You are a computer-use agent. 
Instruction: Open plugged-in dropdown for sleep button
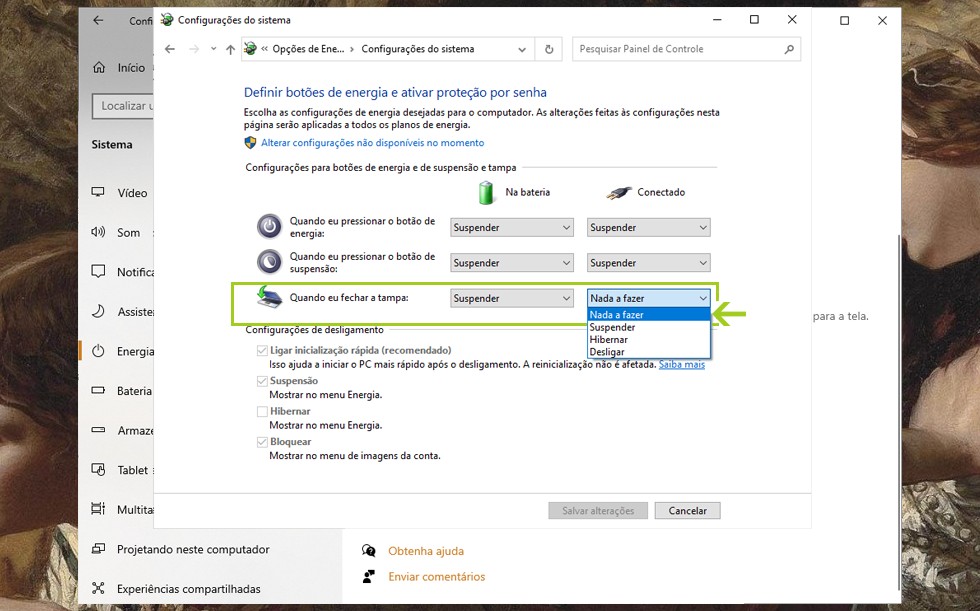click(x=648, y=263)
